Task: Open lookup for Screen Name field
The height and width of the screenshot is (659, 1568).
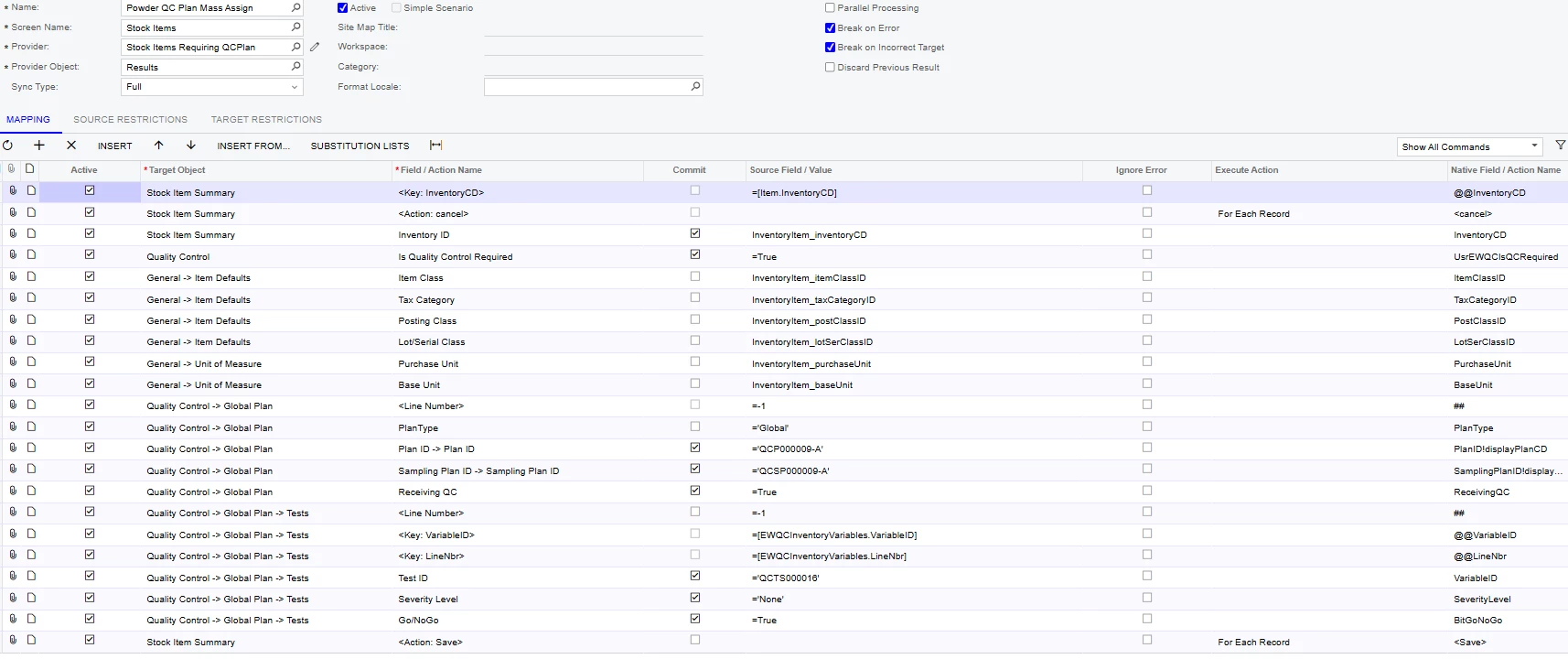Action: point(295,27)
